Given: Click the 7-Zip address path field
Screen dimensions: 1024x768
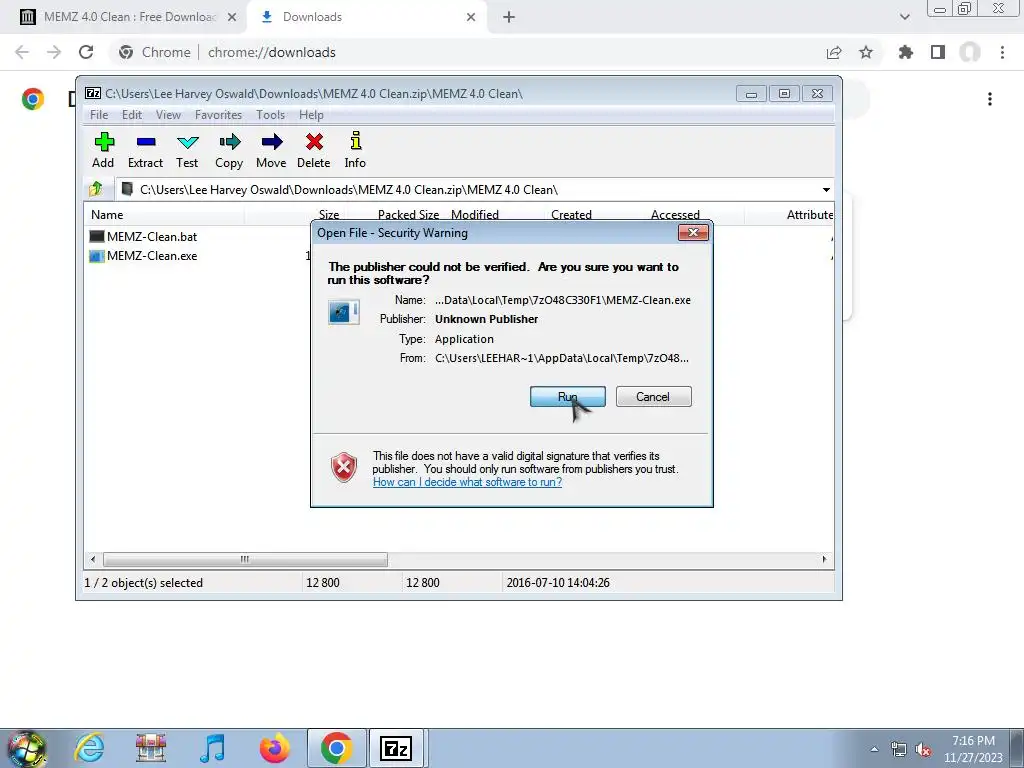Looking at the screenshot, I should click(467, 190).
